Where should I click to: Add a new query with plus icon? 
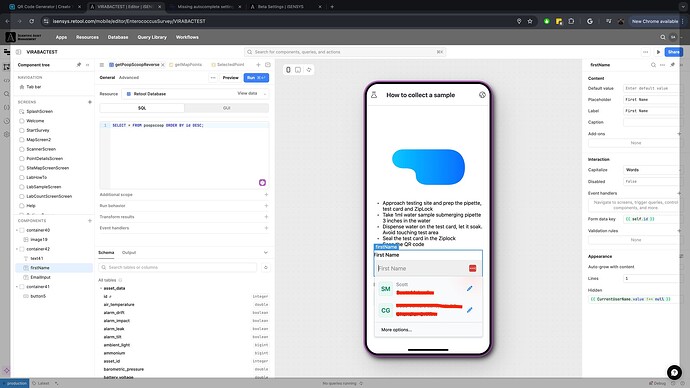(x=258, y=65)
